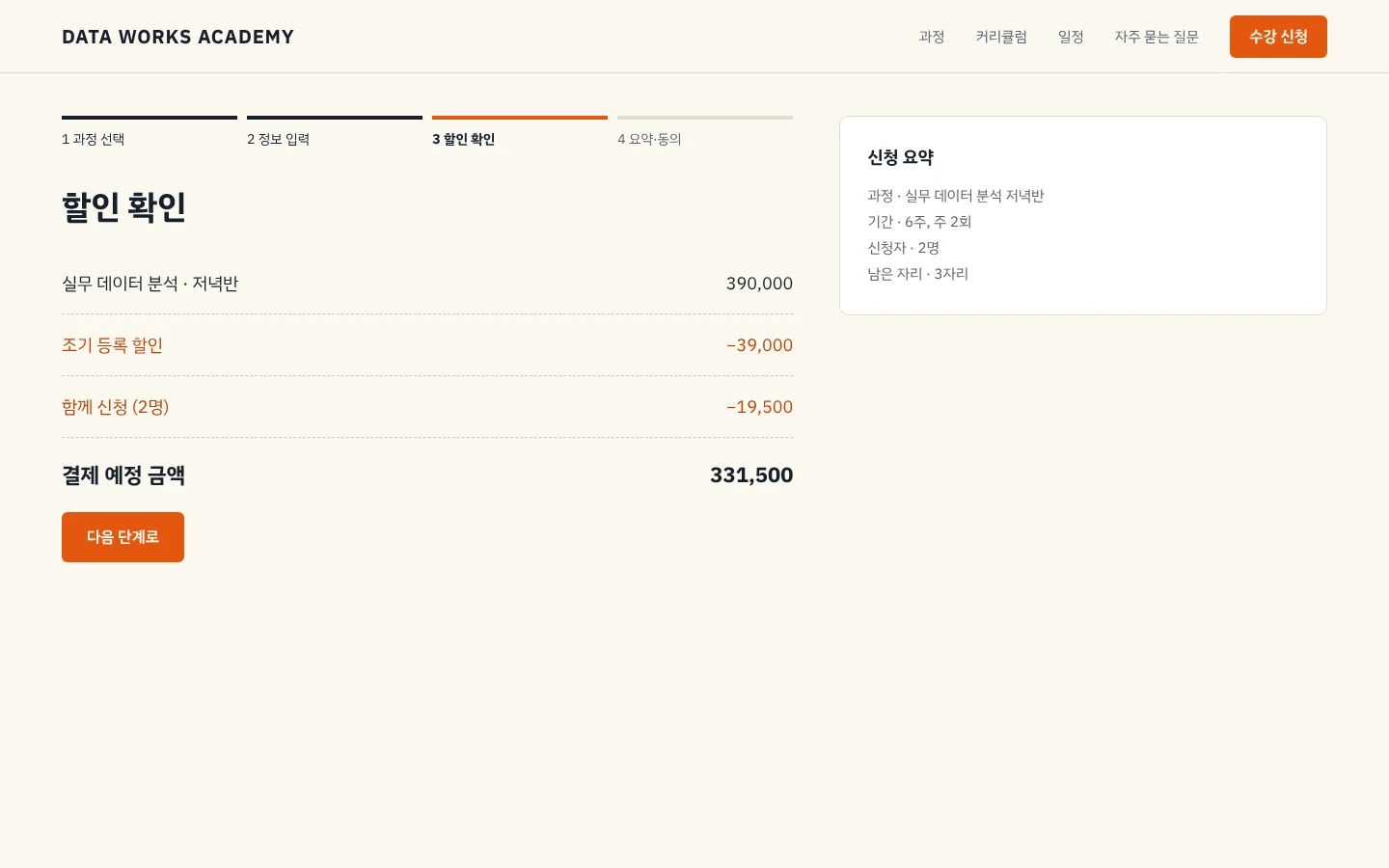The width and height of the screenshot is (1389, 868).
Task: Click the summary line 기간 · 6주, 주 2회
Action: [919, 222]
